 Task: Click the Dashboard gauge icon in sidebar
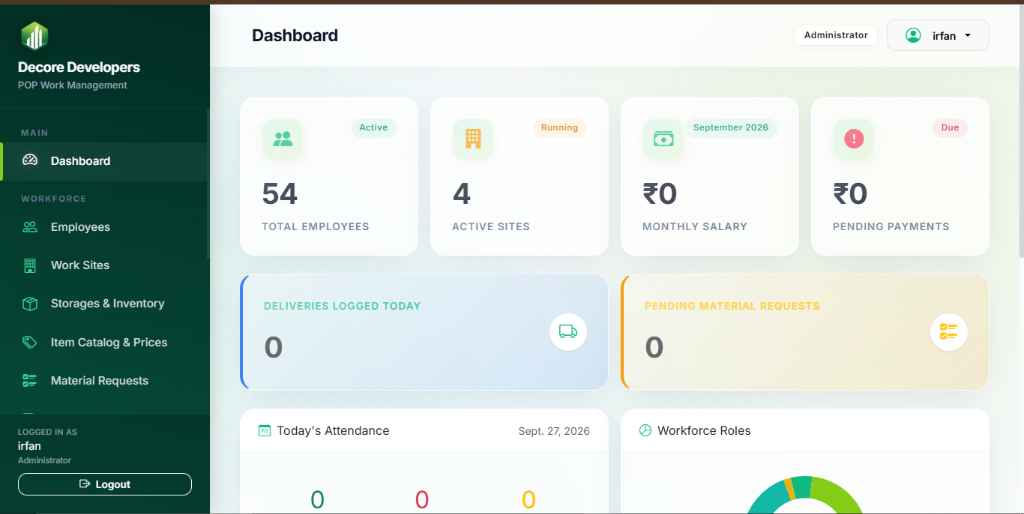tap(30, 160)
